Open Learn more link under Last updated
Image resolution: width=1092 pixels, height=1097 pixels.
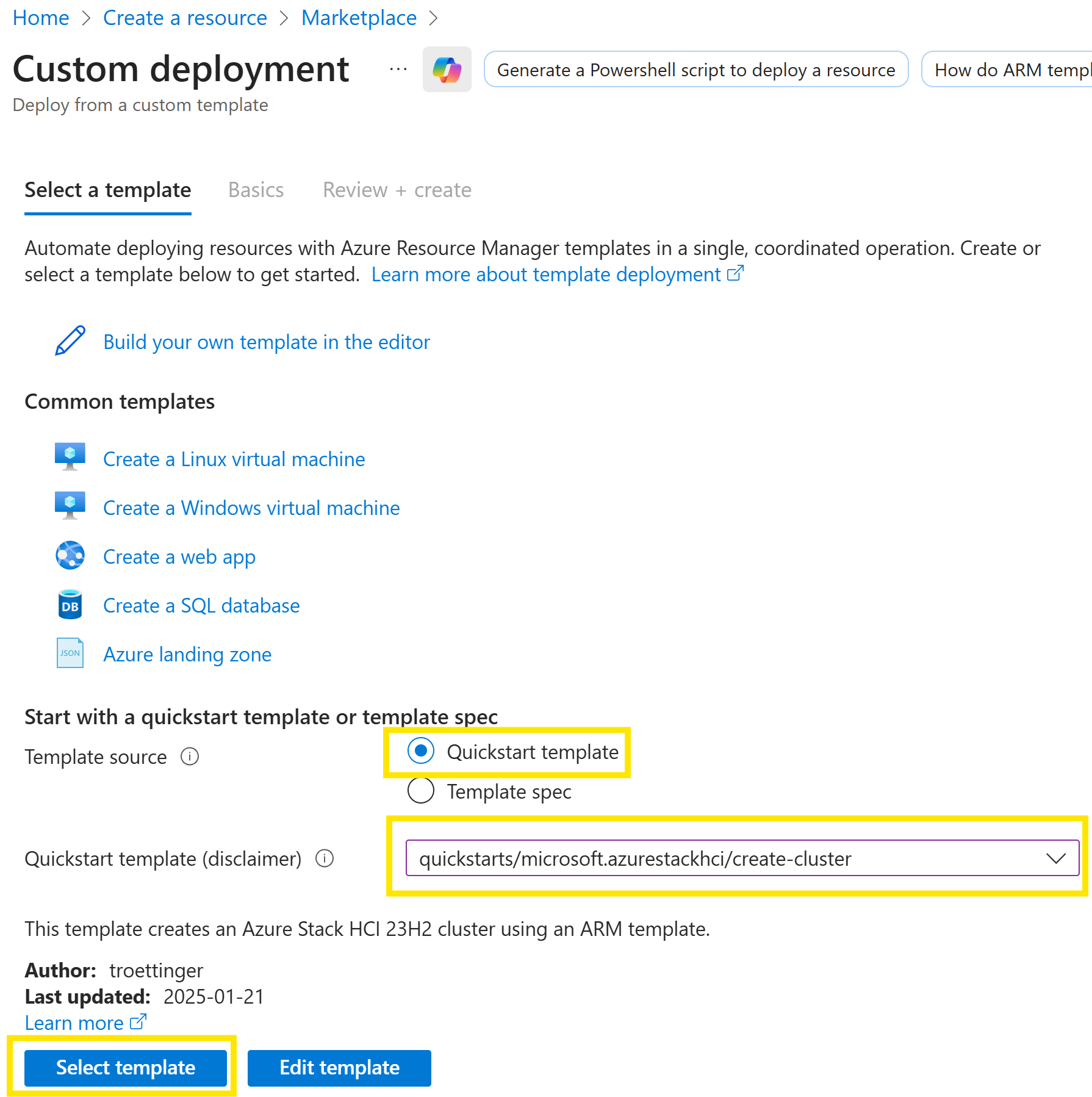pos(74,1023)
